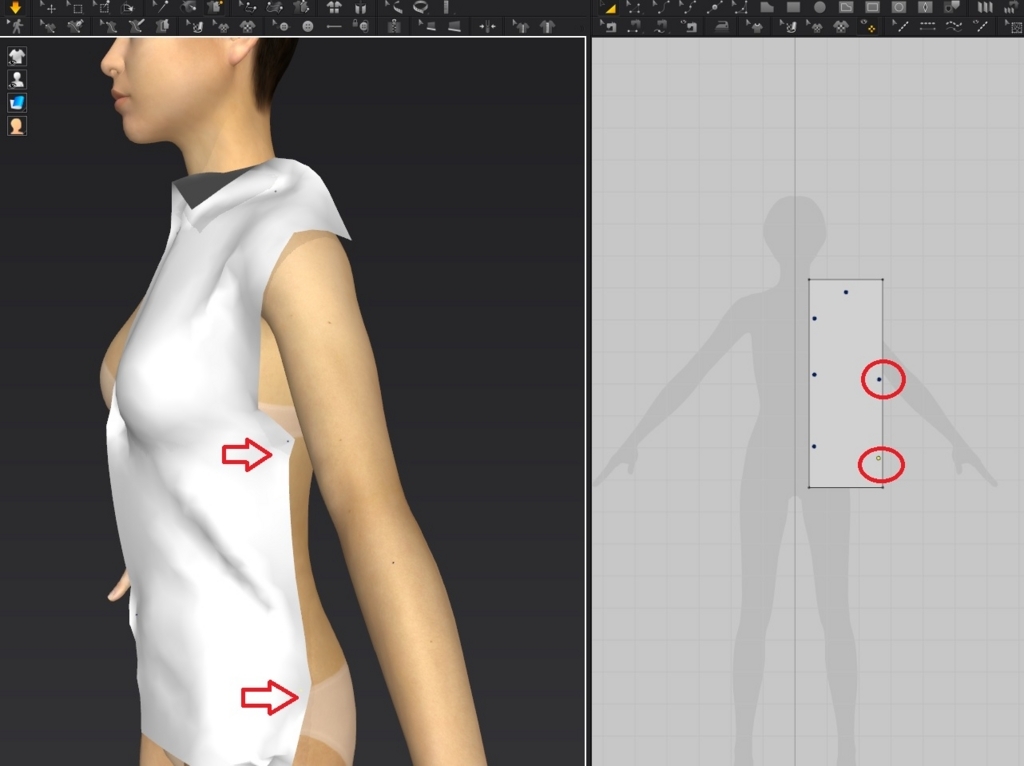
Task: Select the basic tape measure tool
Action: pyautogui.click(x=392, y=7)
